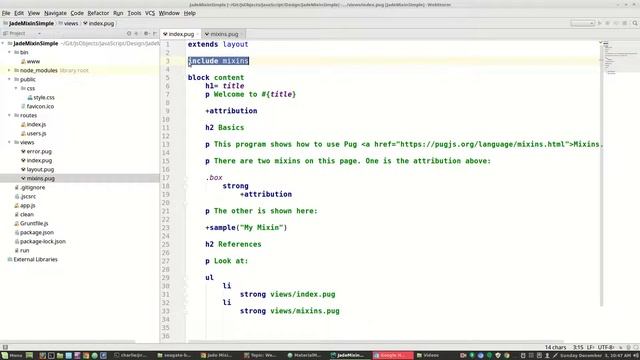
Task: Open the Navigate menu
Action: pyautogui.click(x=55, y=13)
